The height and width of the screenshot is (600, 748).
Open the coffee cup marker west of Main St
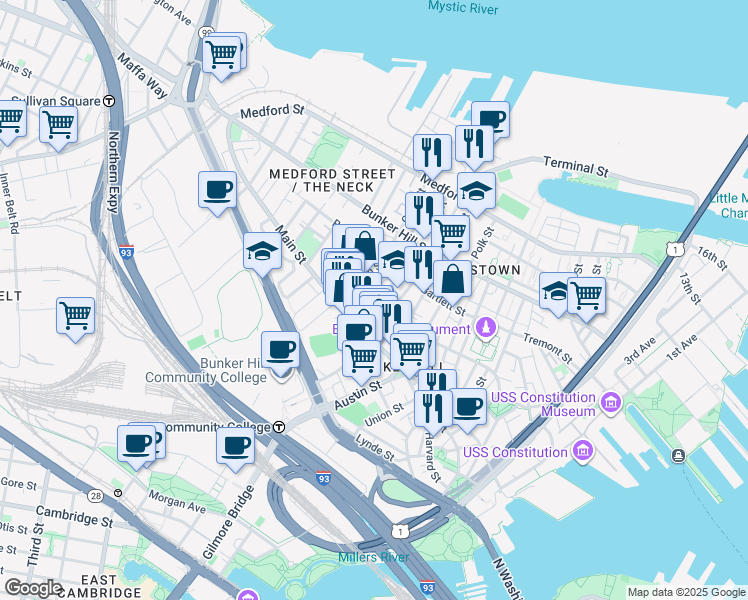coord(218,193)
